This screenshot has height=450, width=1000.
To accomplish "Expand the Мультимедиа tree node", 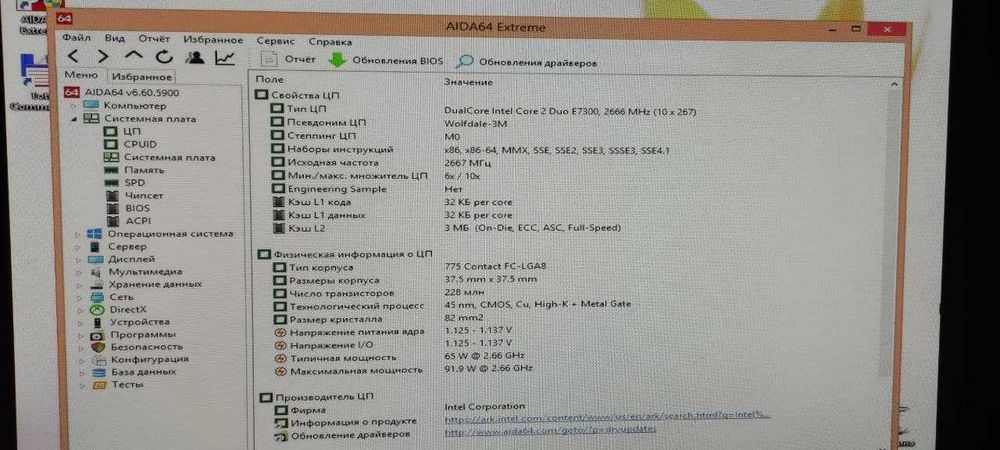I will click(78, 272).
